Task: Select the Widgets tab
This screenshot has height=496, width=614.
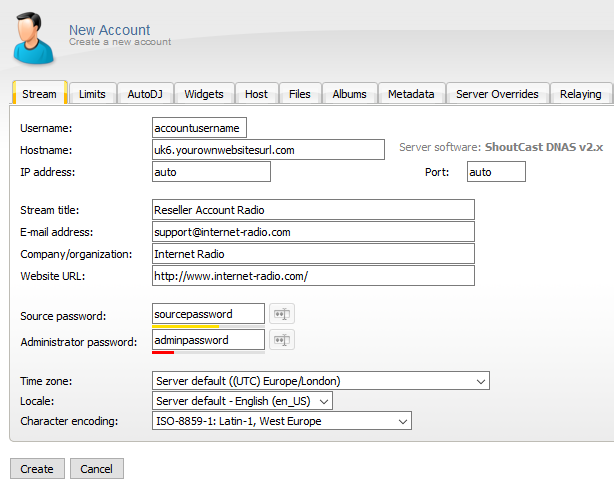Action: pos(204,94)
